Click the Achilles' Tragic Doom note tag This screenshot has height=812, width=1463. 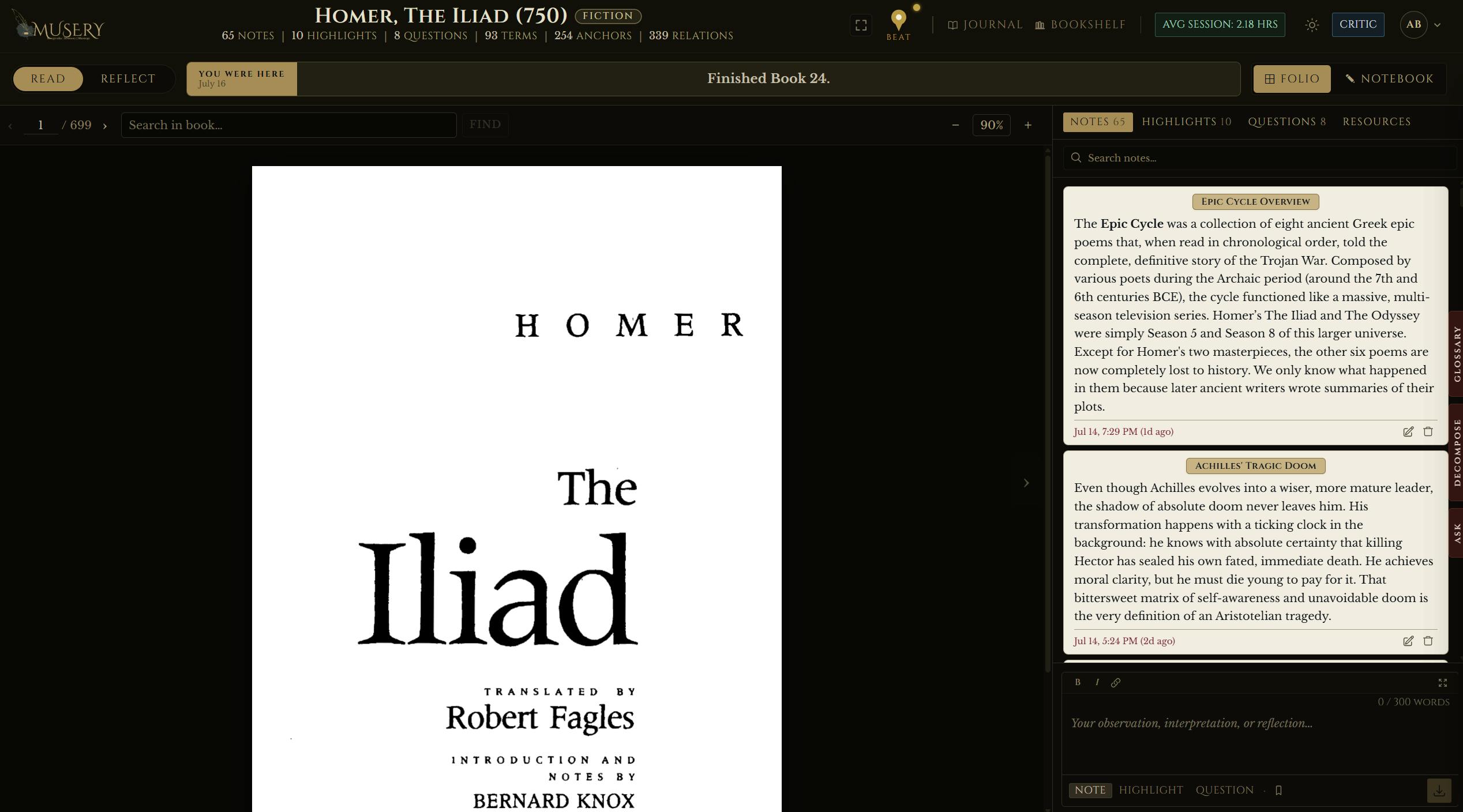click(1255, 465)
